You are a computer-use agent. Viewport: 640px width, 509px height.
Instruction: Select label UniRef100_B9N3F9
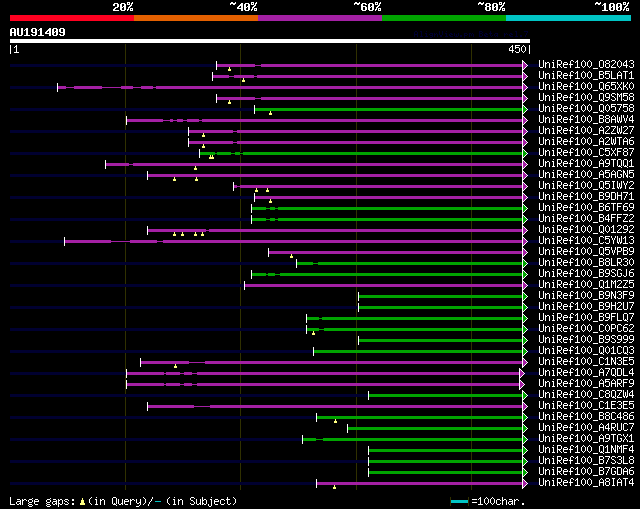coord(586,296)
